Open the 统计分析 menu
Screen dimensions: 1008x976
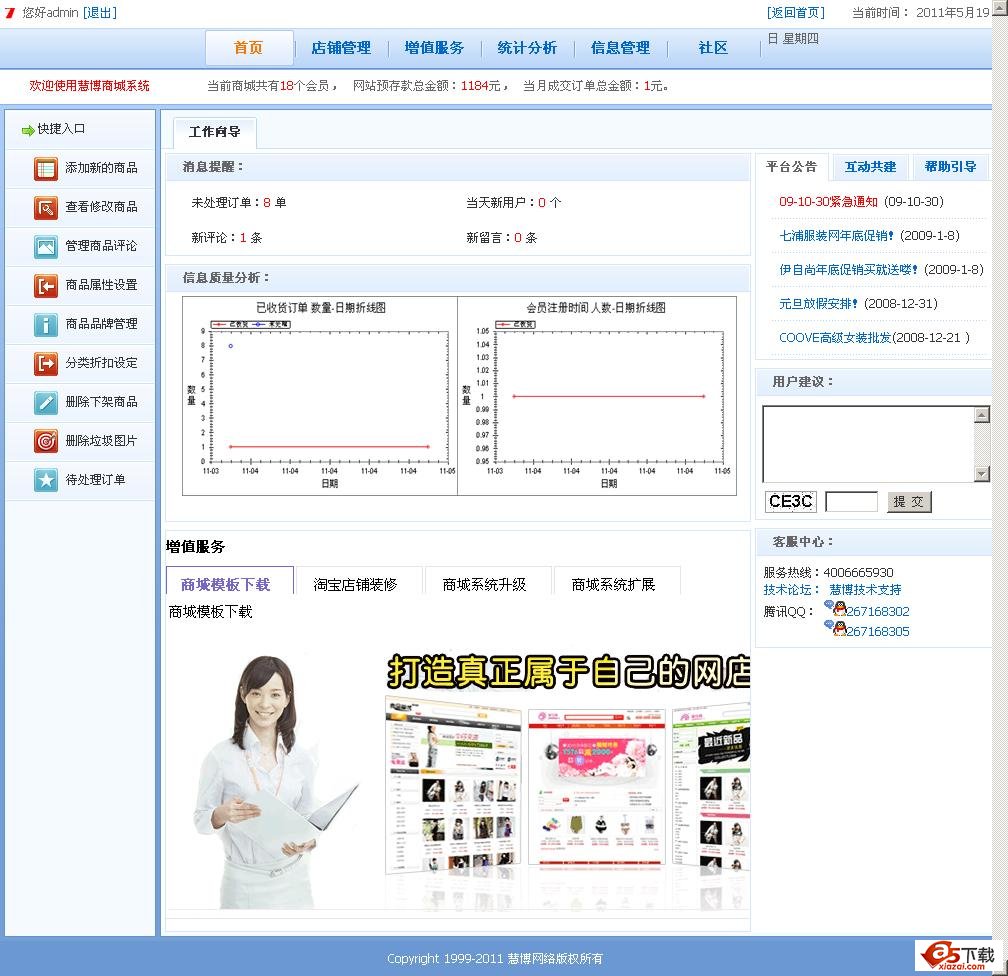527,48
